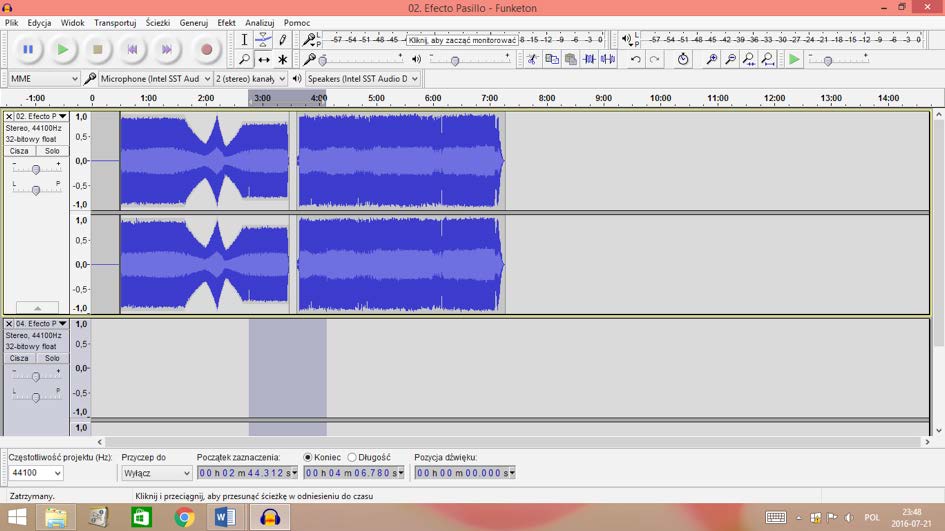
Task: Select the Selection (I-beam) tool
Action: [x=244, y=40]
